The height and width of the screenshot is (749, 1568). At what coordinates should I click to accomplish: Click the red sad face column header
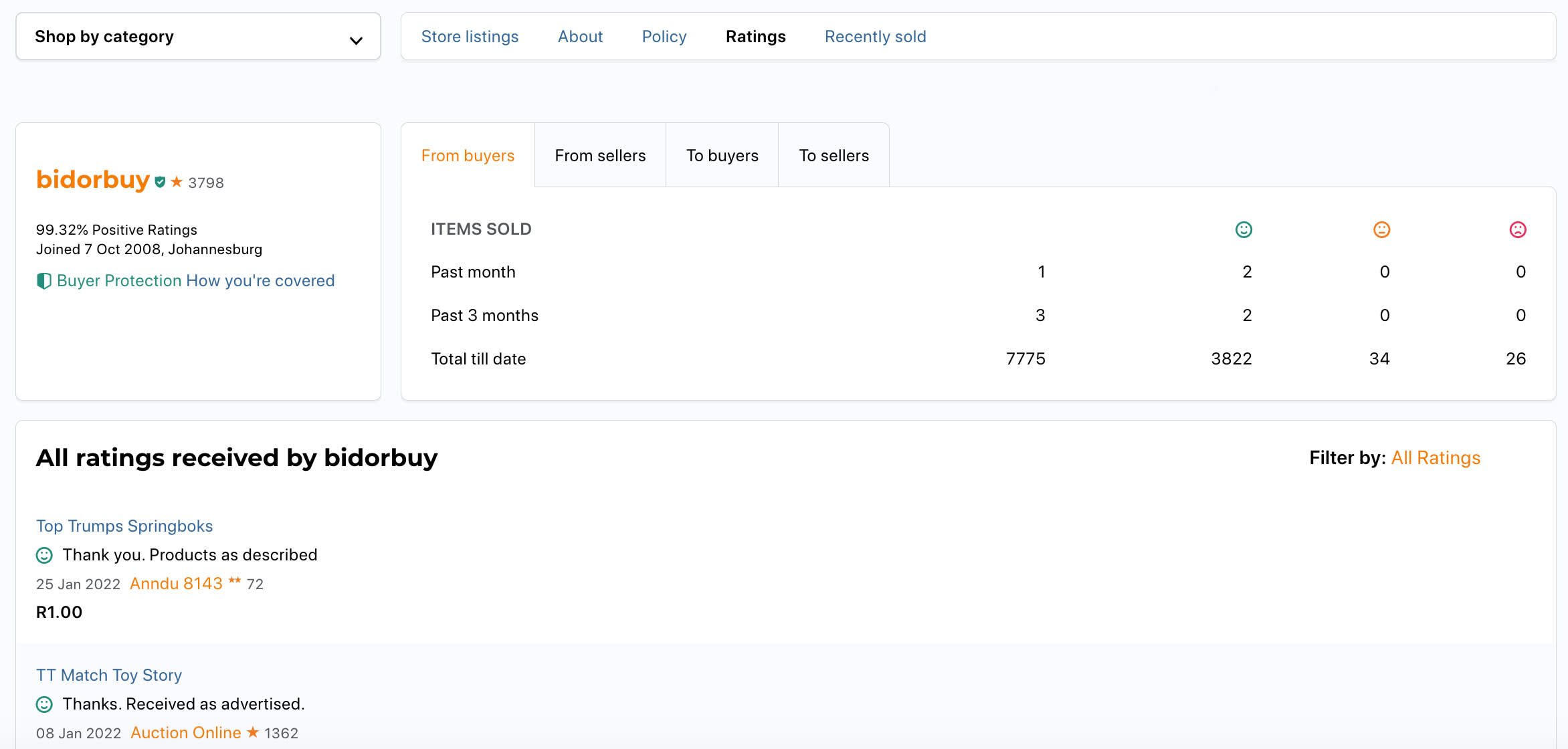[x=1518, y=229]
